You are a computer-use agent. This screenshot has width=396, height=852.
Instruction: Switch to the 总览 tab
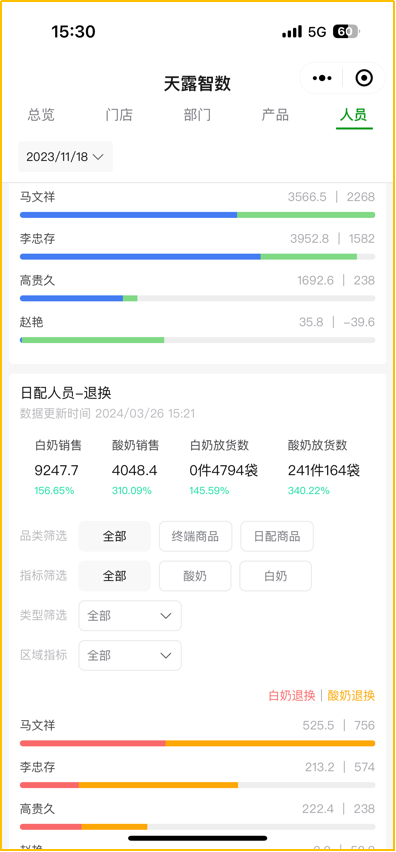41,115
